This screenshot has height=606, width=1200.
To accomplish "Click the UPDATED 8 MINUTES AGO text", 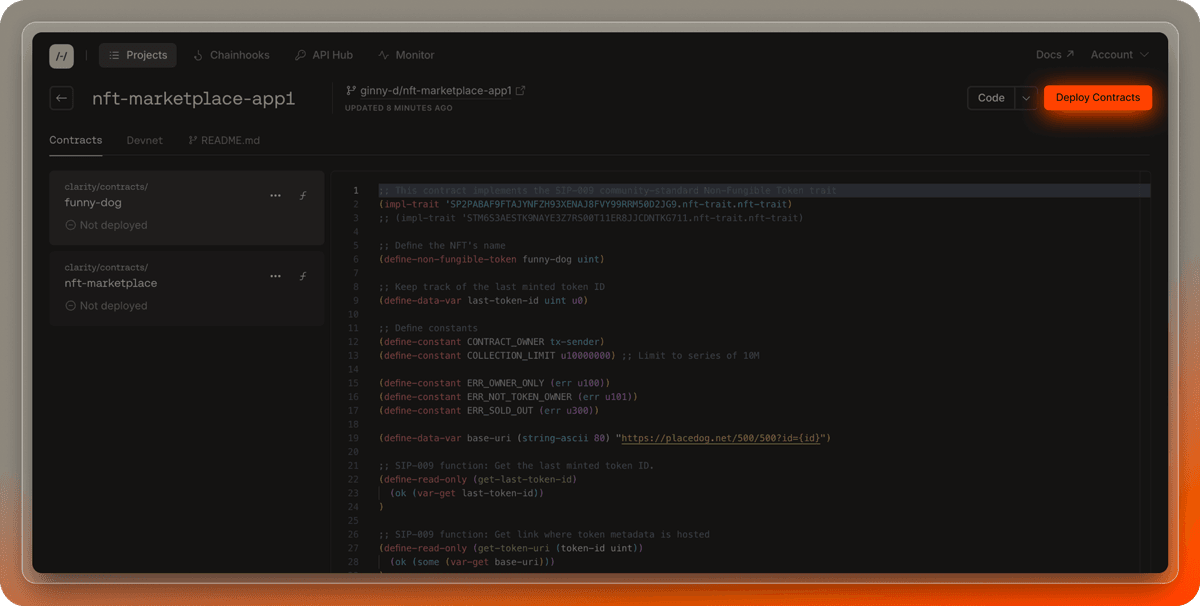I will pos(398,108).
